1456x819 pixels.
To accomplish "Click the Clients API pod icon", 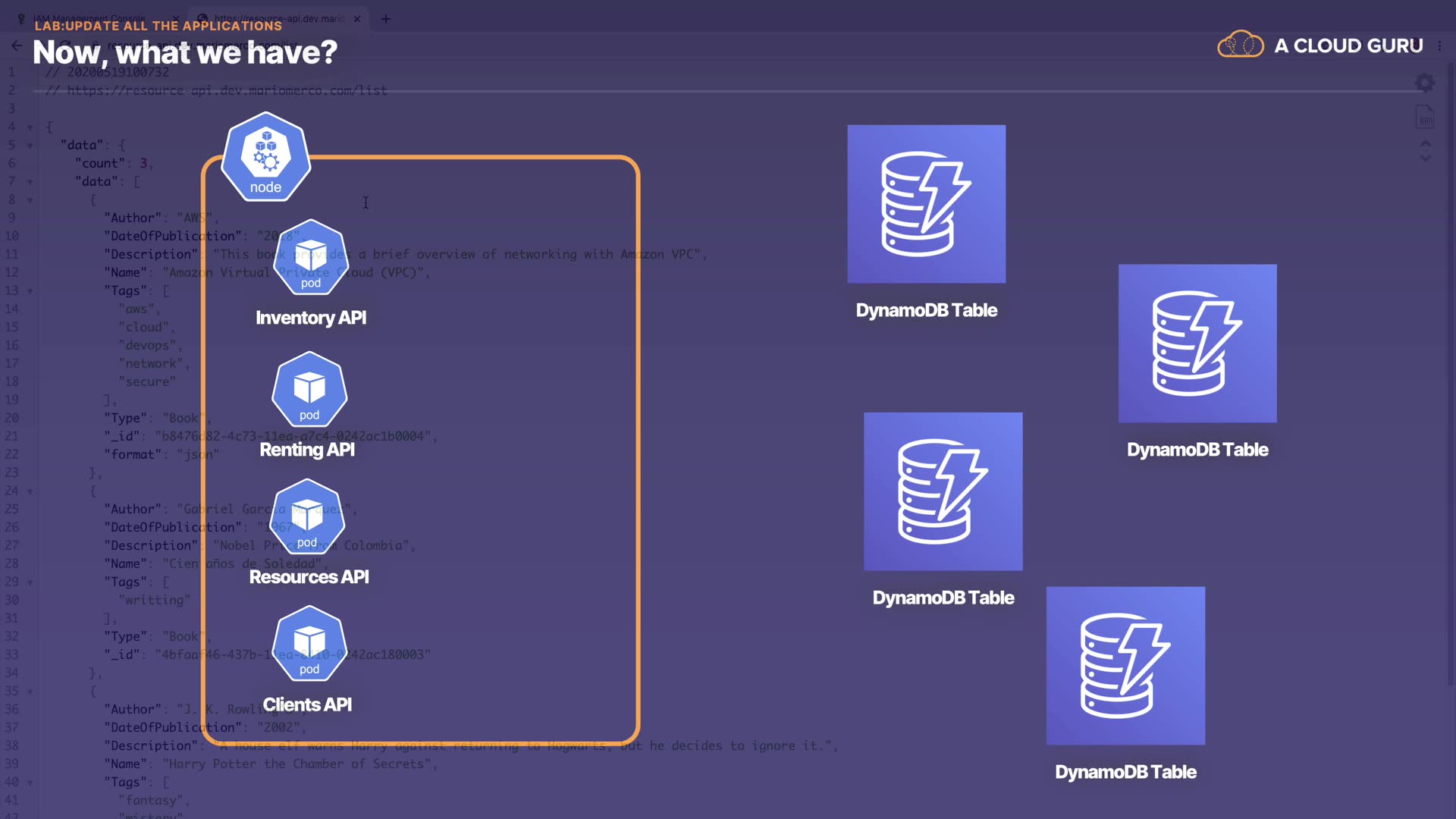I will coord(309,644).
